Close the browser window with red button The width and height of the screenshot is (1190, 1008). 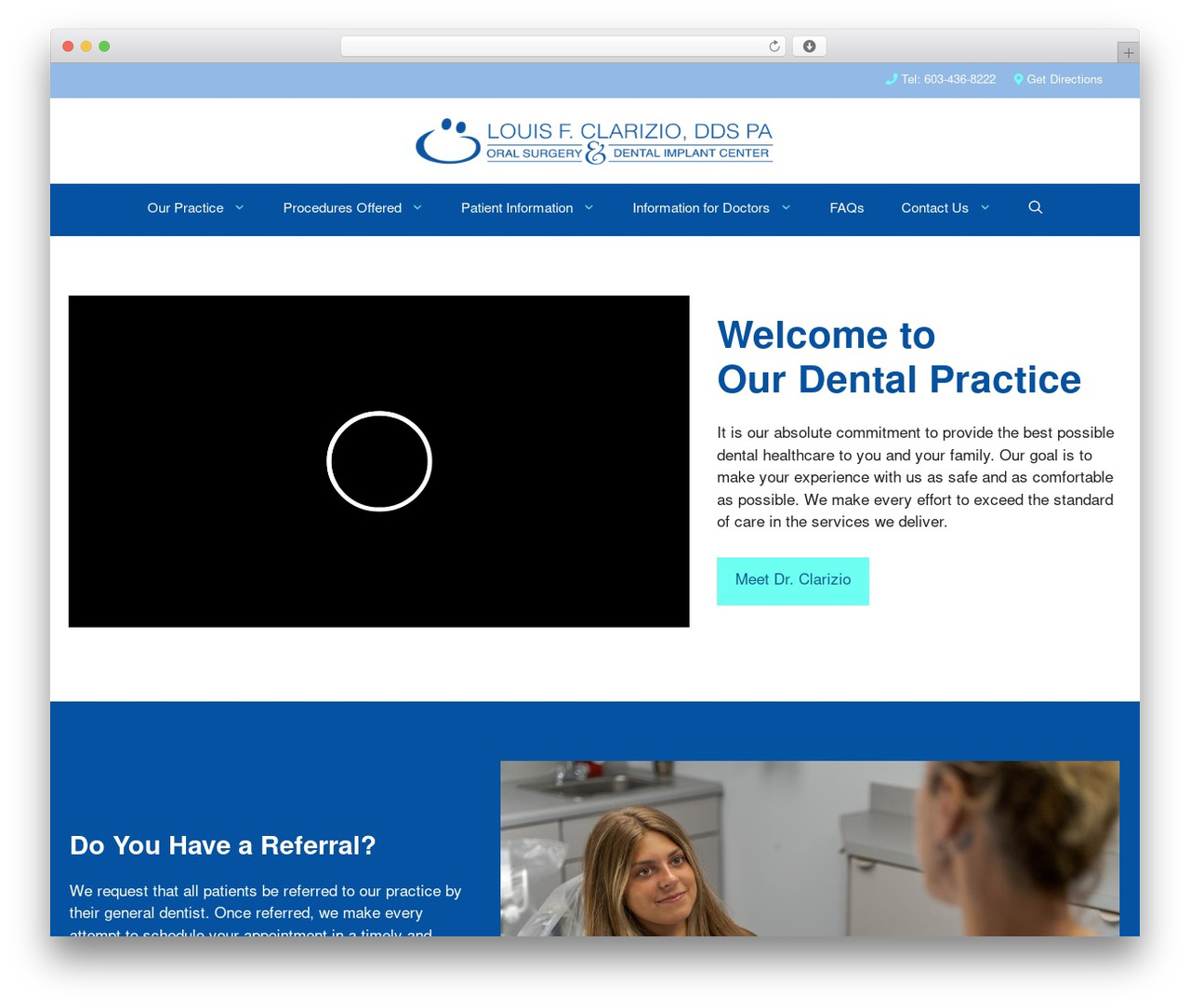point(68,46)
